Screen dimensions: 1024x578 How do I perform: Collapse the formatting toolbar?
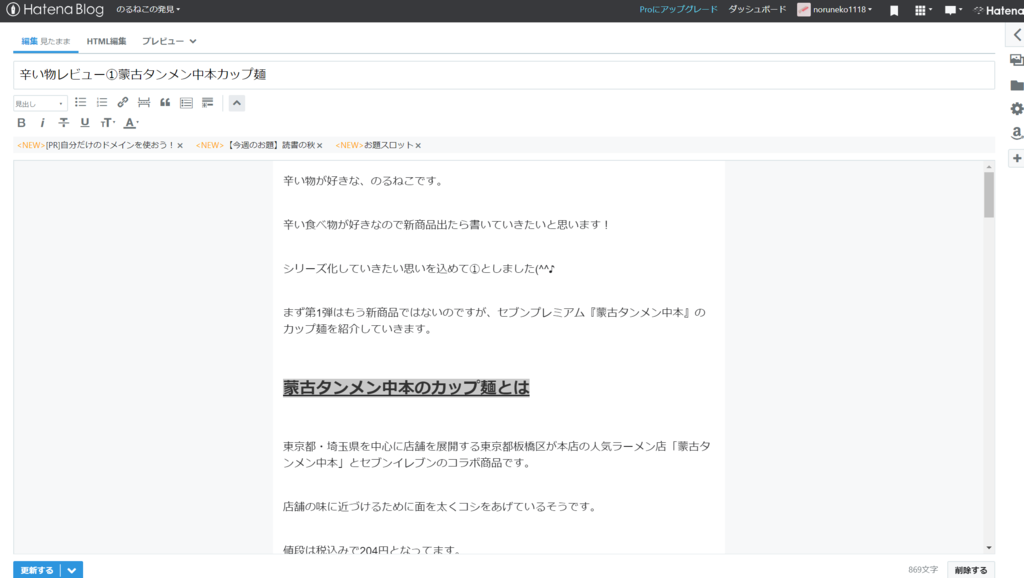[x=236, y=103]
